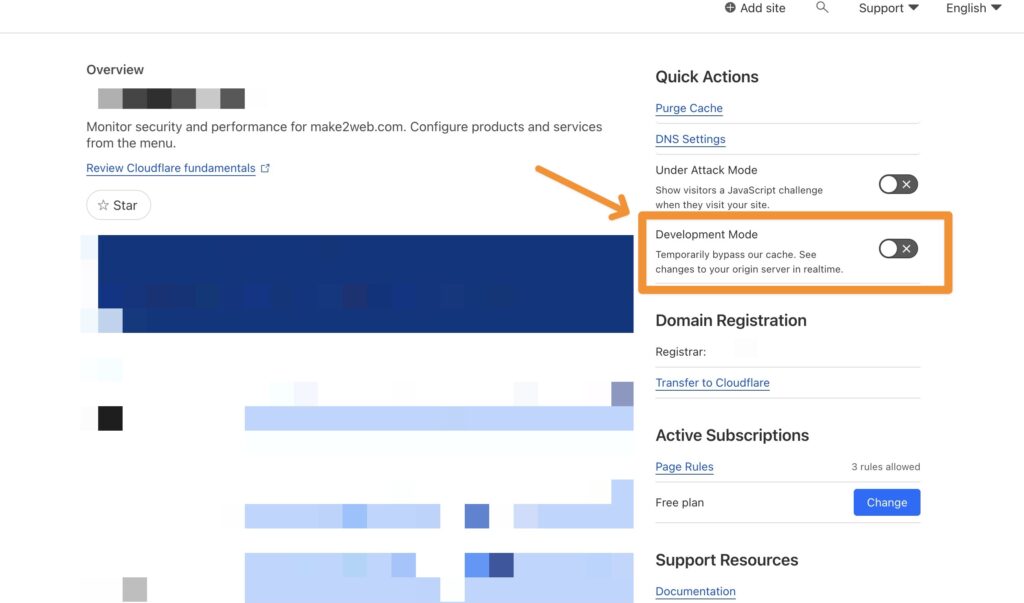Open the English language dropdown
1024x603 pixels.
[973, 8]
